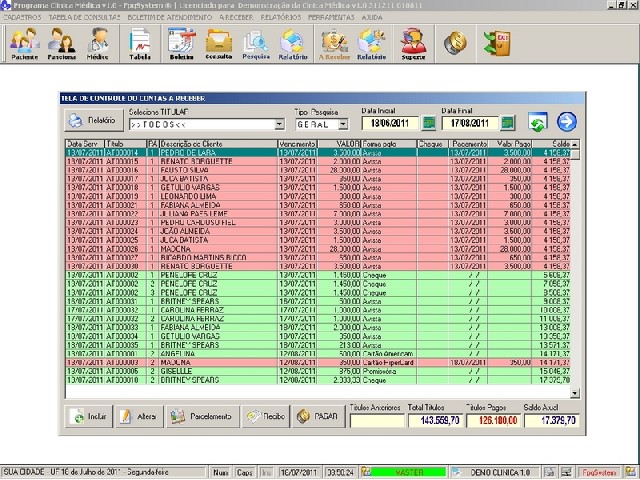Select the JOÃO ALMEIDA row
The height and width of the screenshot is (480, 640).
tap(318, 231)
